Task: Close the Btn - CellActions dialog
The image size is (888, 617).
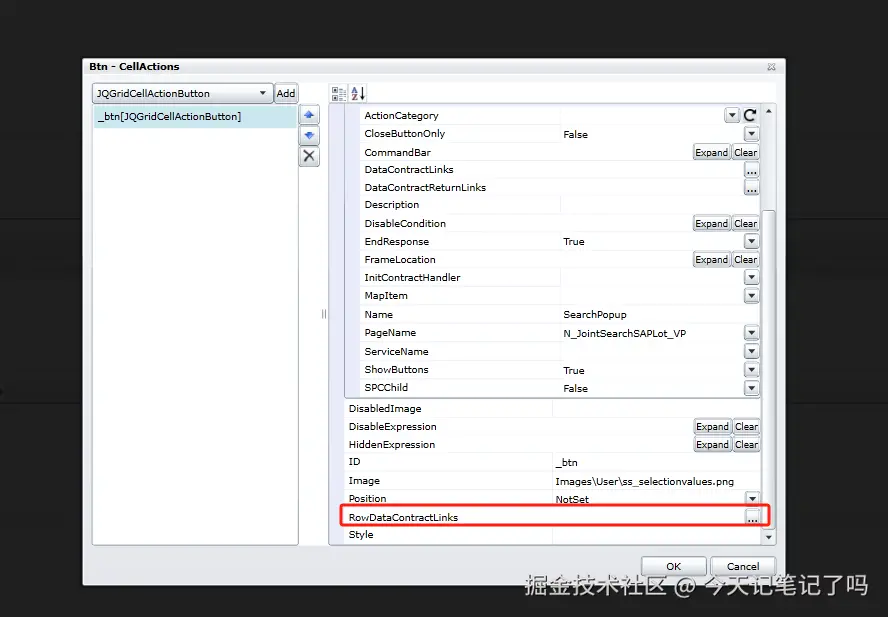Action: point(771,67)
